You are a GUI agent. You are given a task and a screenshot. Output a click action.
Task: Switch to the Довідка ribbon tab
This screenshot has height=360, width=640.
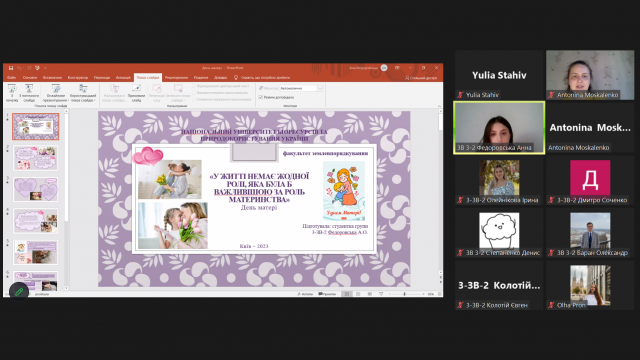pos(220,78)
